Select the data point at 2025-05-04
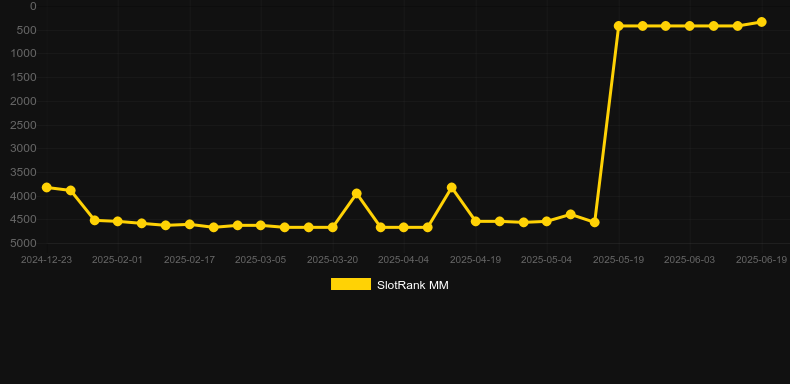 pyautogui.click(x=547, y=221)
